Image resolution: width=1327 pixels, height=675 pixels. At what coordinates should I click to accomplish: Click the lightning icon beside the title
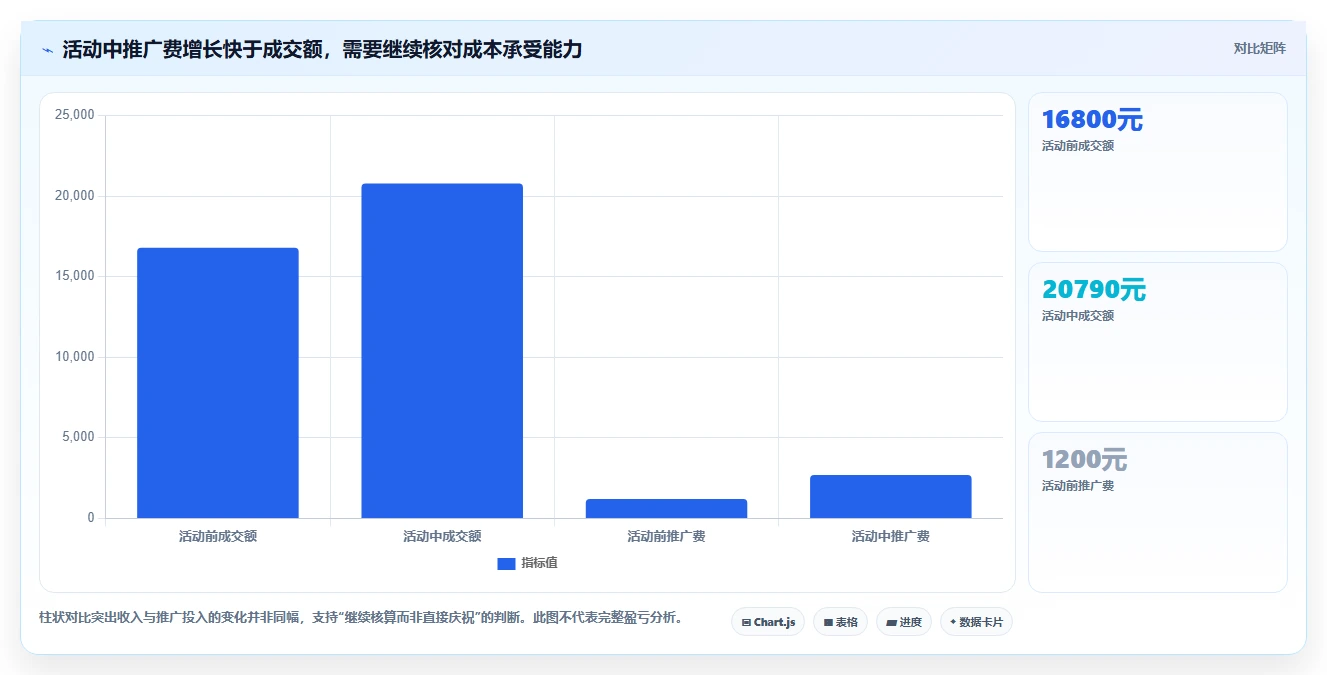tap(47, 50)
